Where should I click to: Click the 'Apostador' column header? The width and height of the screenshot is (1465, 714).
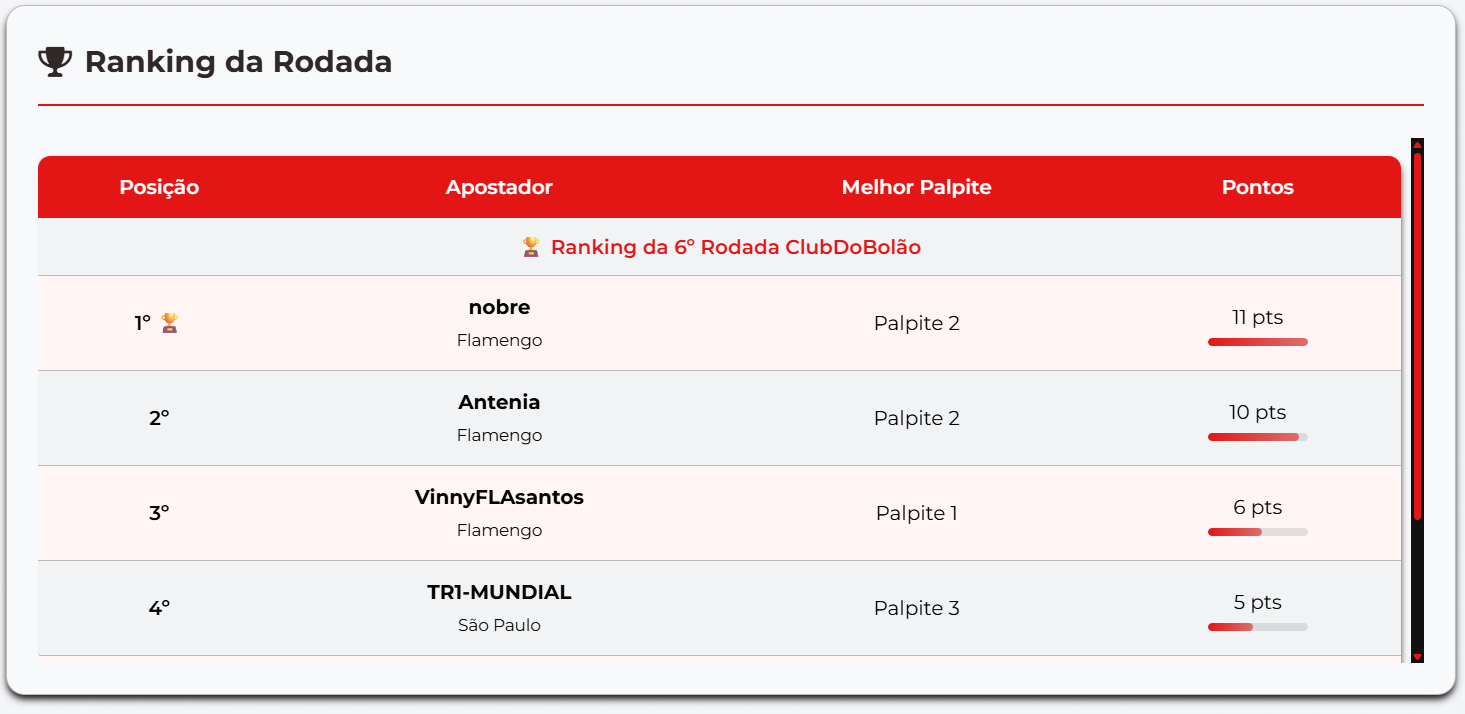499,187
